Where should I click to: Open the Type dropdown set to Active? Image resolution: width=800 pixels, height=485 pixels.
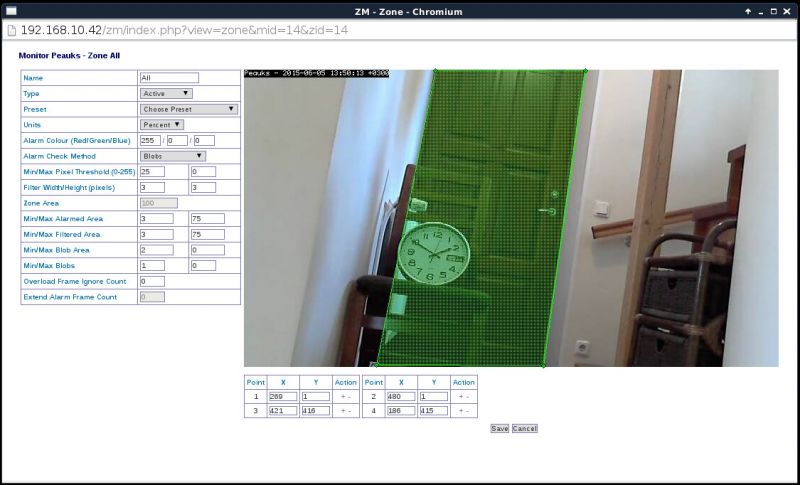[x=165, y=93]
